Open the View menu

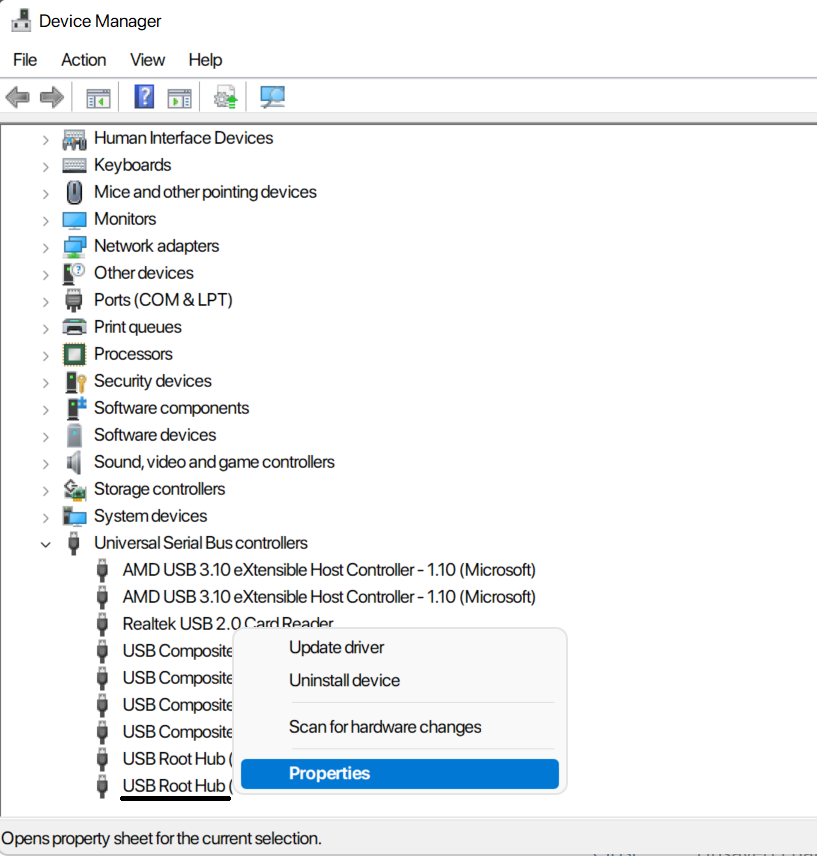point(147,60)
